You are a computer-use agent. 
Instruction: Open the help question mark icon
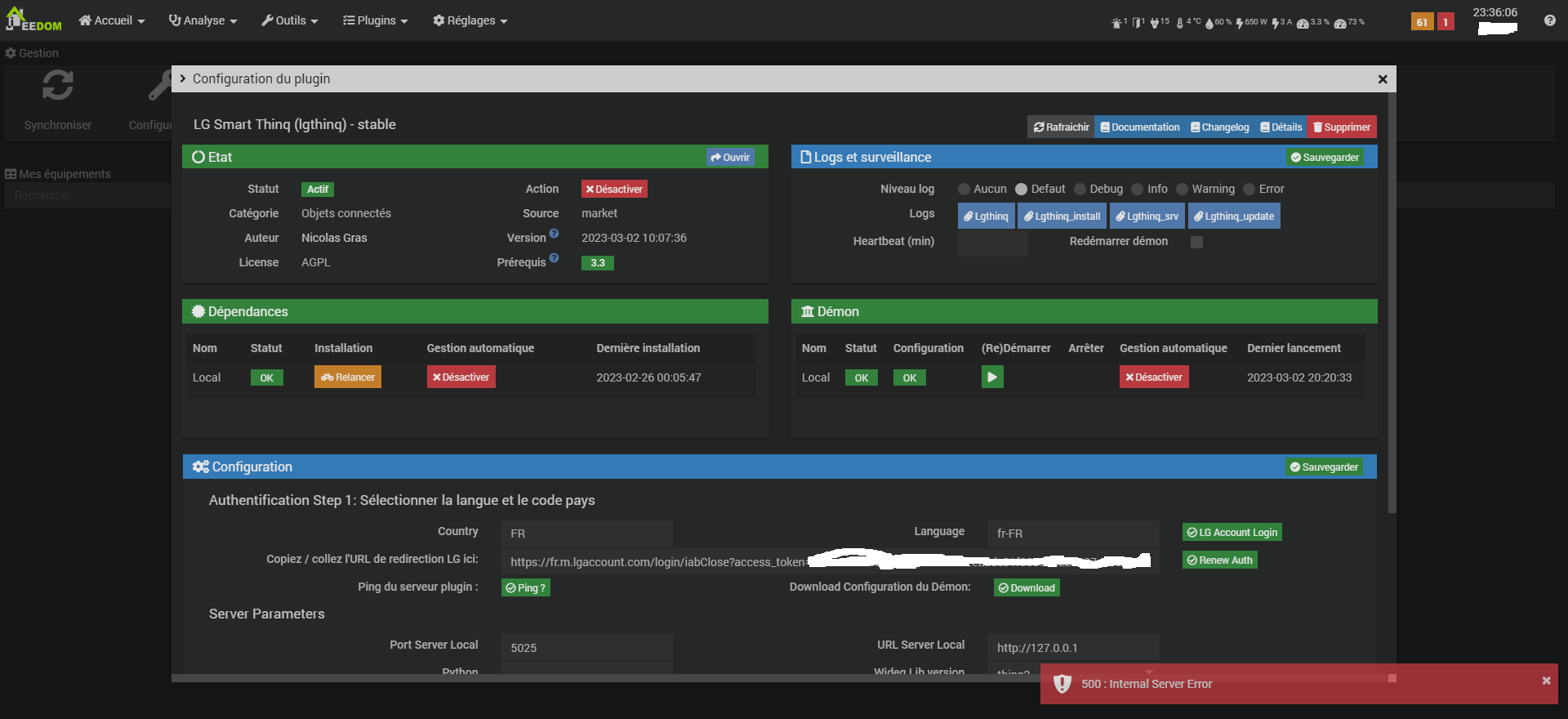click(1549, 20)
